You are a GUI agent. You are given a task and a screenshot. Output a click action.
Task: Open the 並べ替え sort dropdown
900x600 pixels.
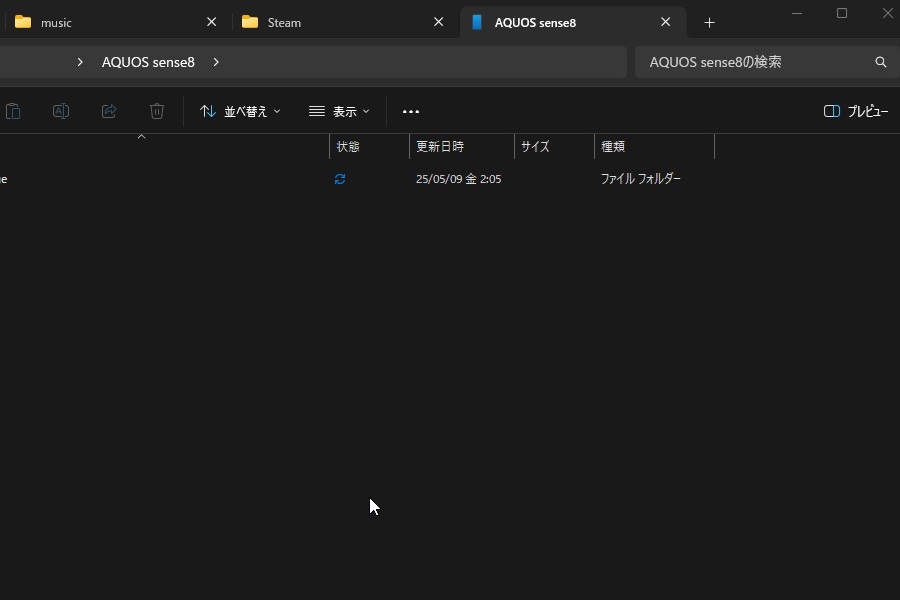[240, 111]
